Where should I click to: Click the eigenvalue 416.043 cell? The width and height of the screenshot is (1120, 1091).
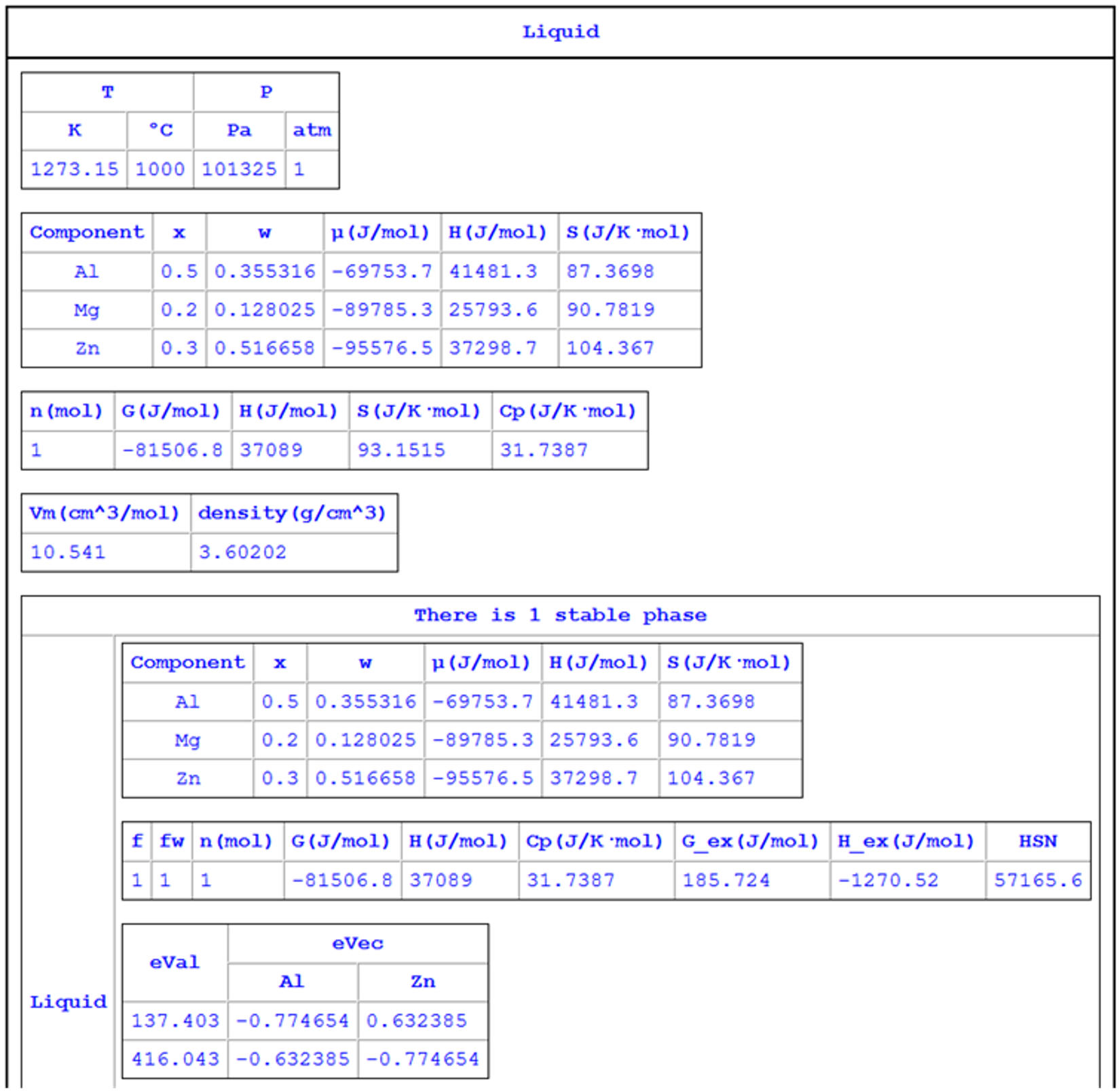tap(175, 1059)
